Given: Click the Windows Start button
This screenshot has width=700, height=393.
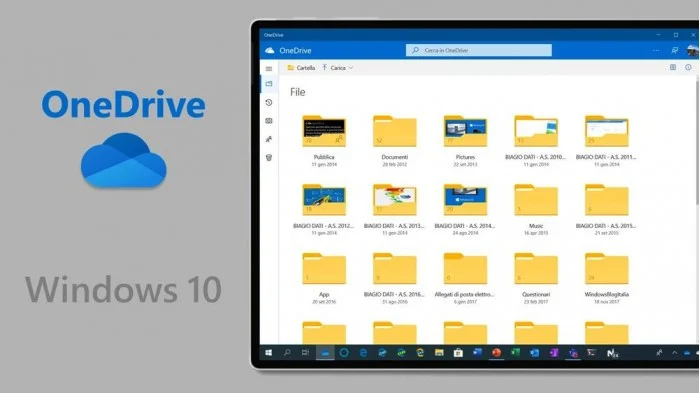Looking at the screenshot, I should (268, 353).
